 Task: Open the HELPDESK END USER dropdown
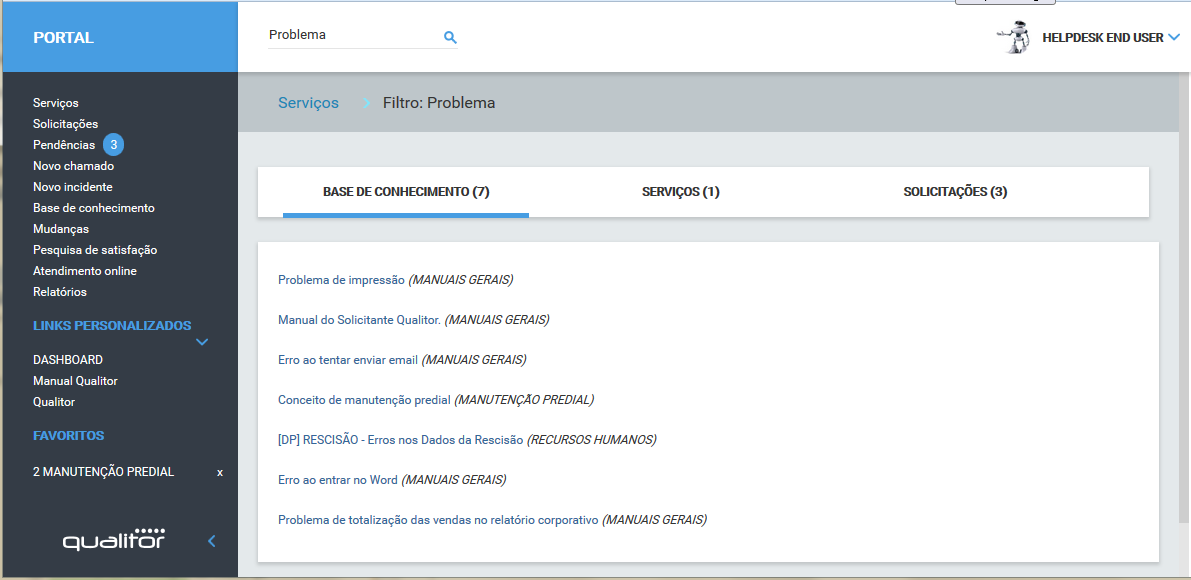pos(1173,38)
